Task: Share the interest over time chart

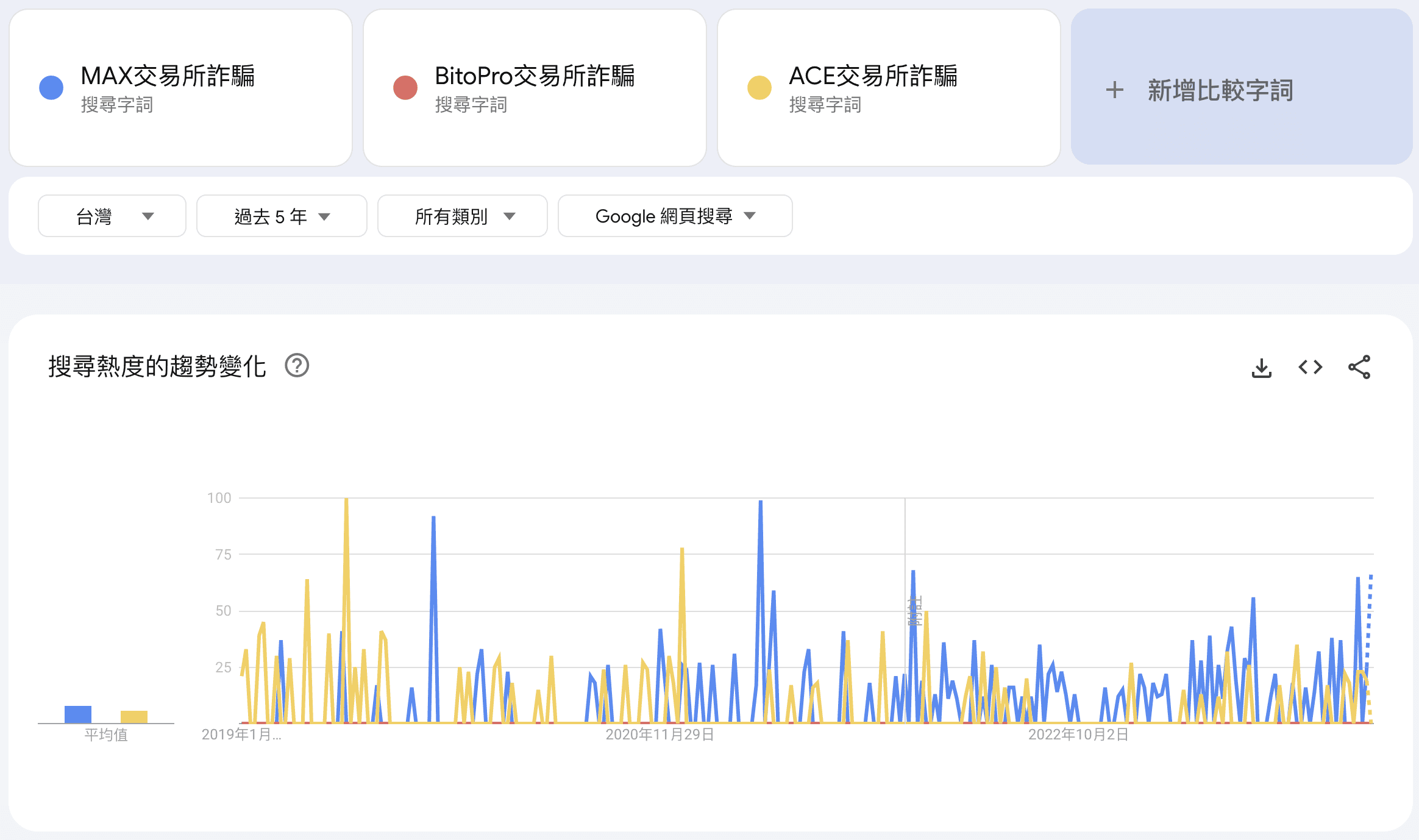Action: 1359,367
